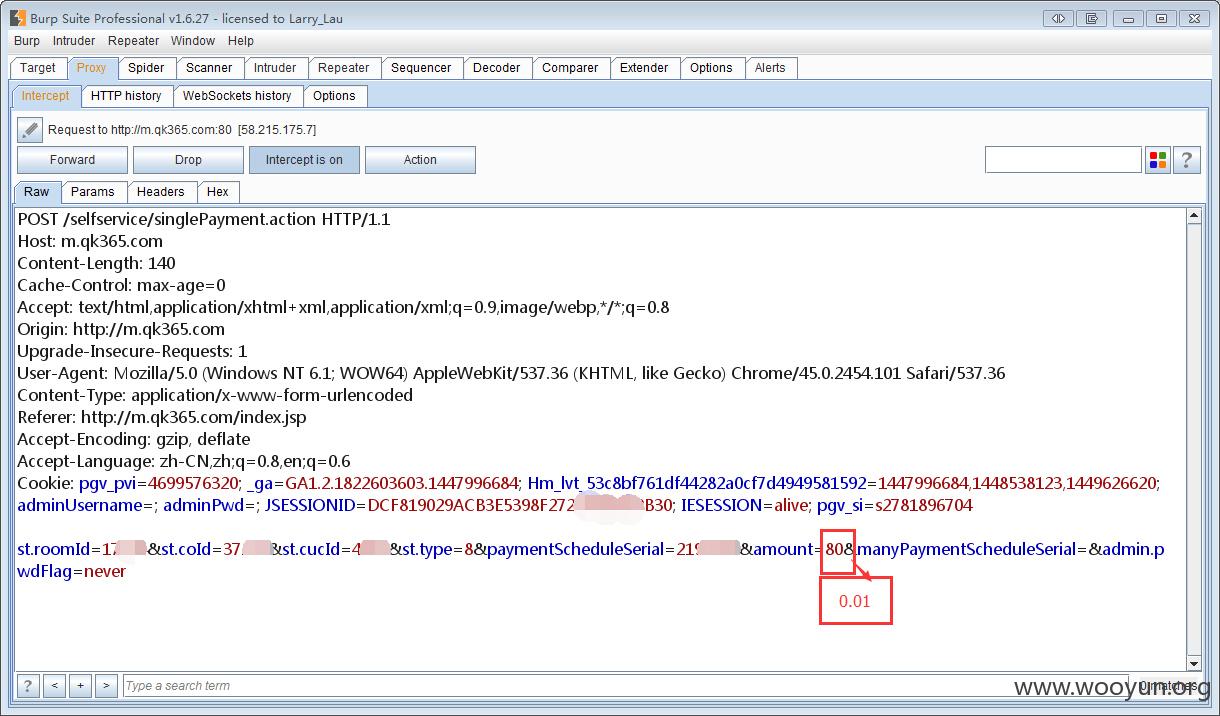Select the Intercept sub-tab
This screenshot has height=716, width=1220.
coord(46,96)
